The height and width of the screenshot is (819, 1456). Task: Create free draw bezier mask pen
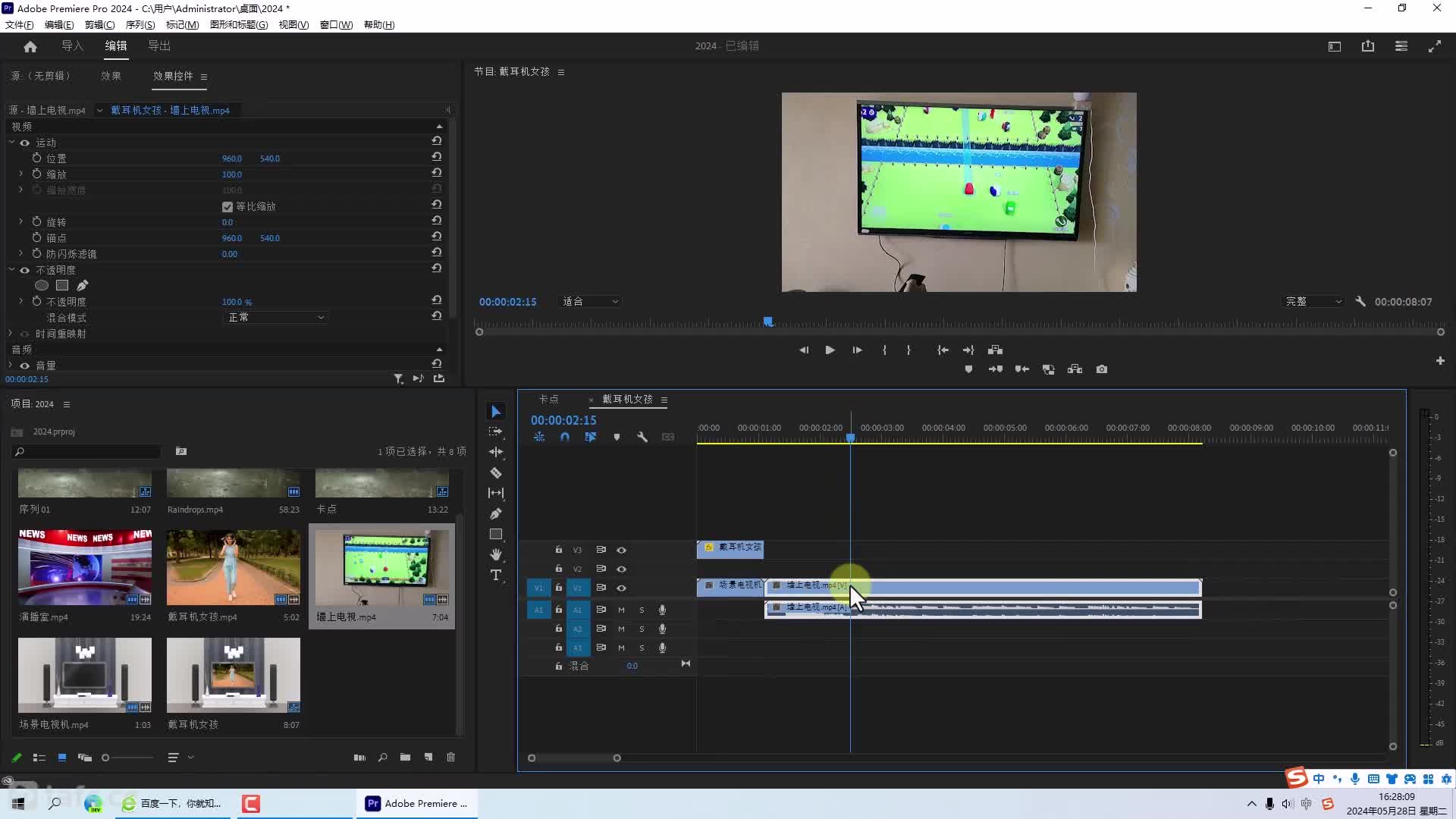click(83, 285)
